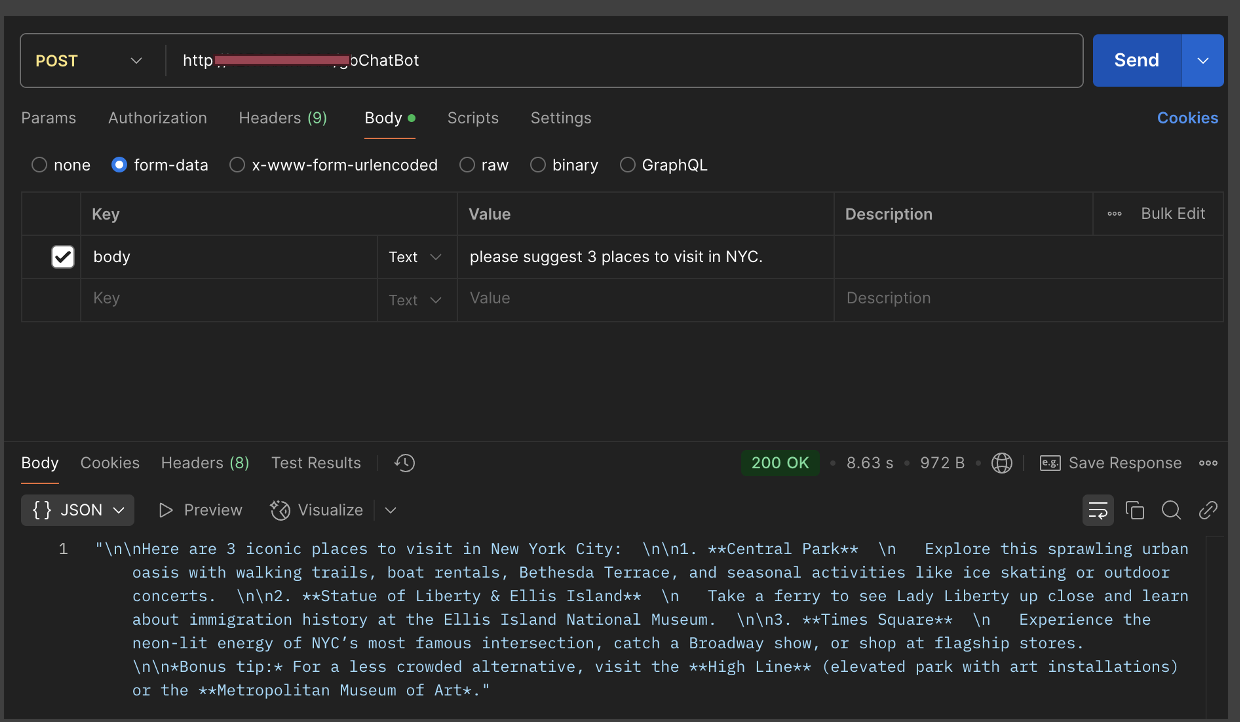The width and height of the screenshot is (1240, 722).
Task: Click the link icon in response toolbar
Action: point(1208,510)
